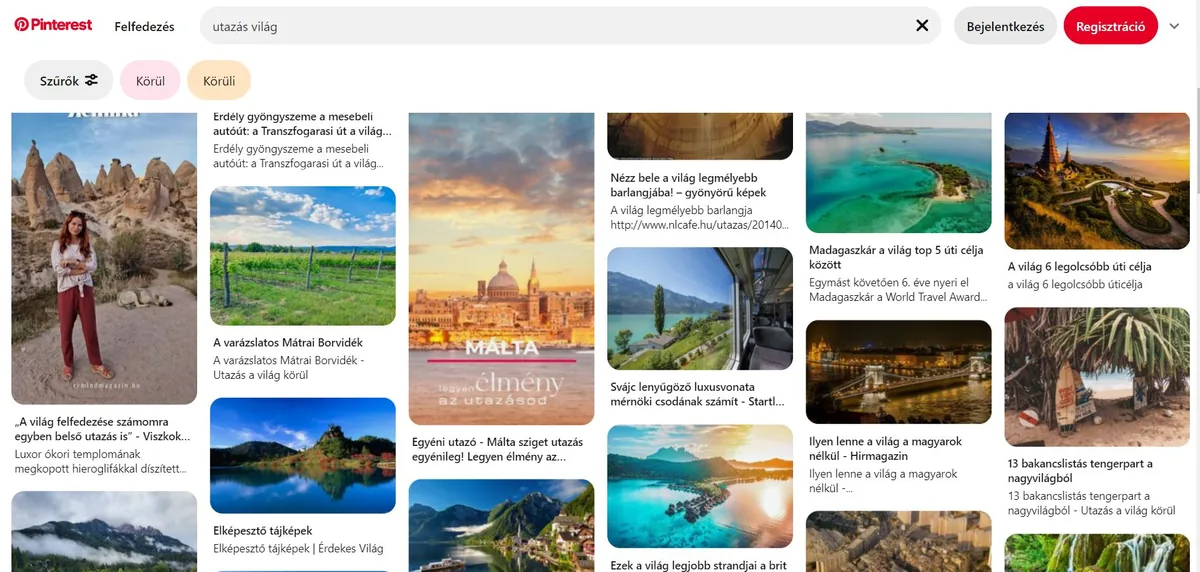Click title '13 bakancslistás tengerpart a nagyvilágból'
Viewport: 1200px width, 572px height.
pyautogui.click(x=1080, y=471)
